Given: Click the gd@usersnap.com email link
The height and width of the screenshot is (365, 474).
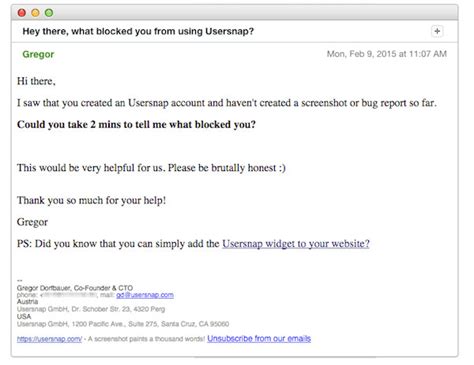Looking at the screenshot, I should (145, 295).
